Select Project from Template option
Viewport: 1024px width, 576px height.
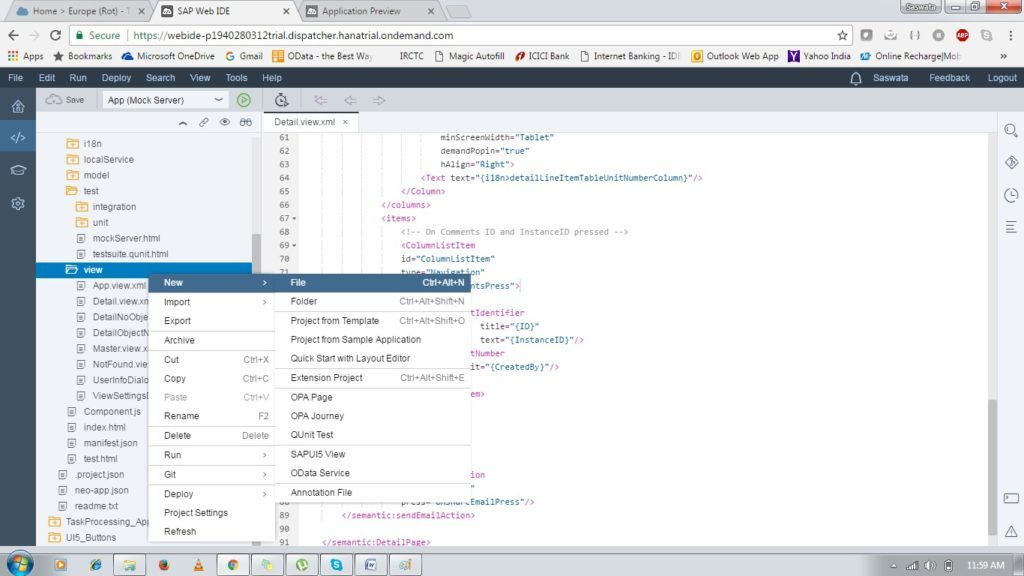click(372, 321)
